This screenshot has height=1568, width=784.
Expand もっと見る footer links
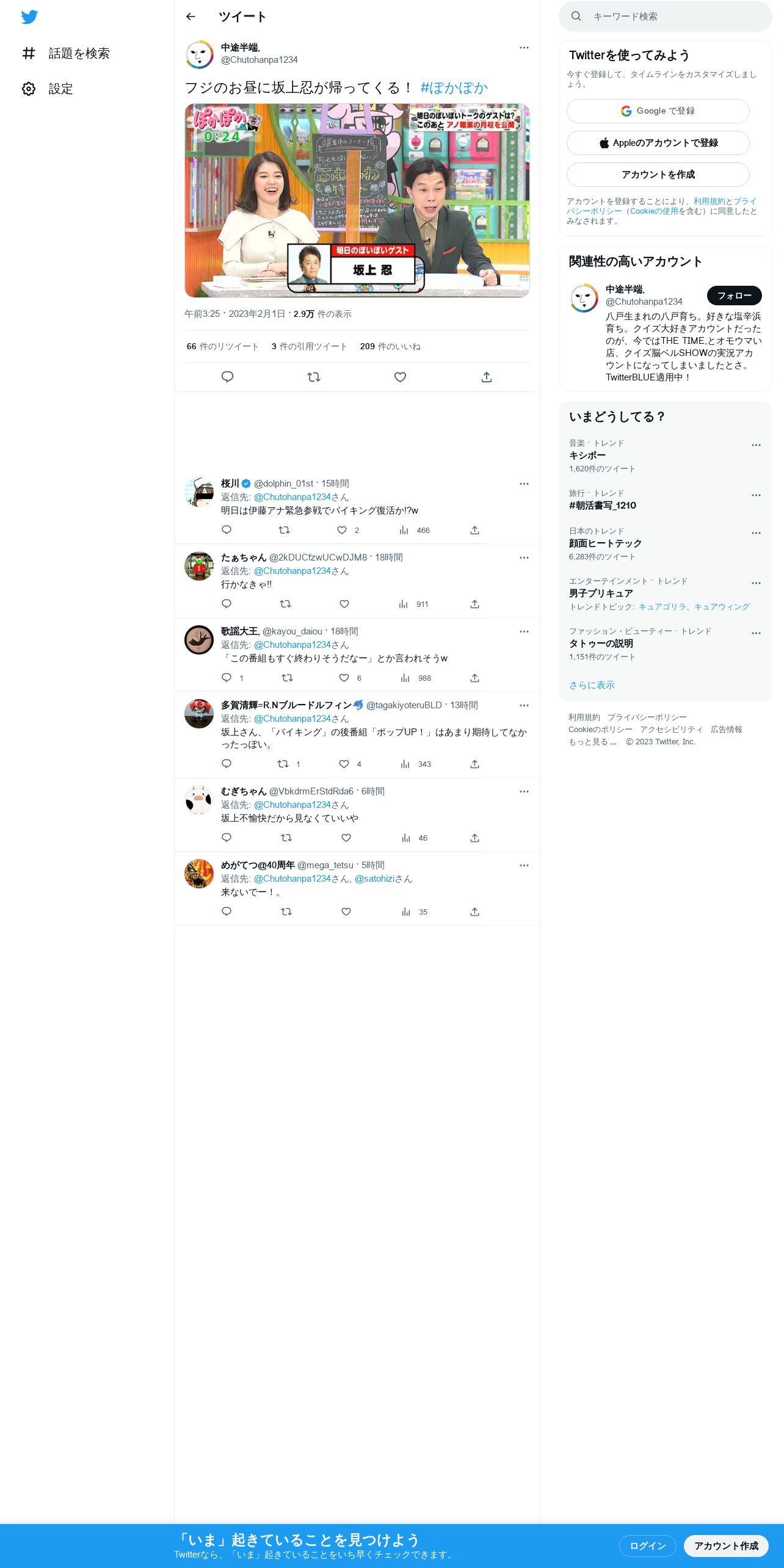593,742
